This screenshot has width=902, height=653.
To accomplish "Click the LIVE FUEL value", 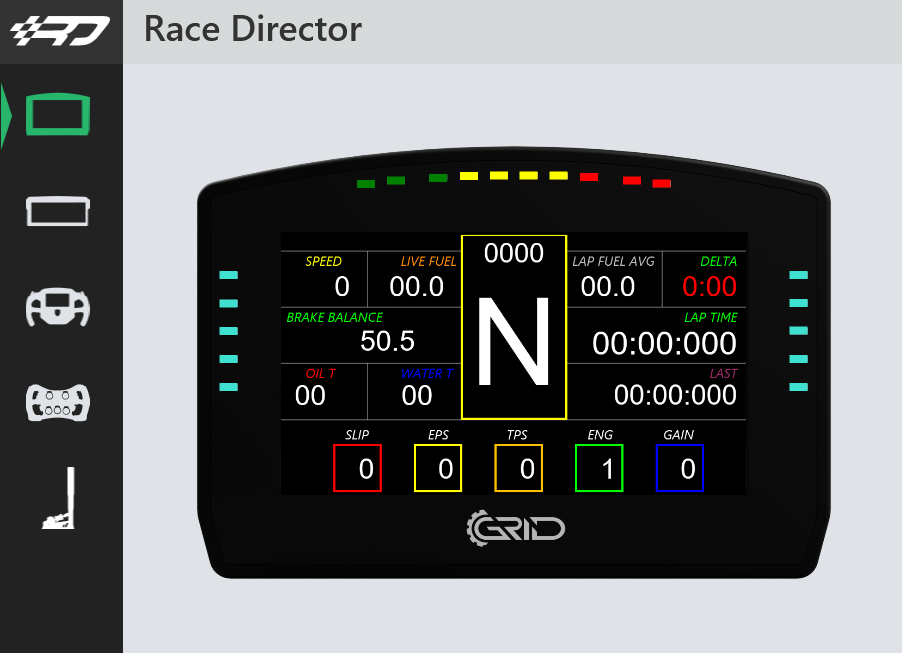I will coord(416,287).
